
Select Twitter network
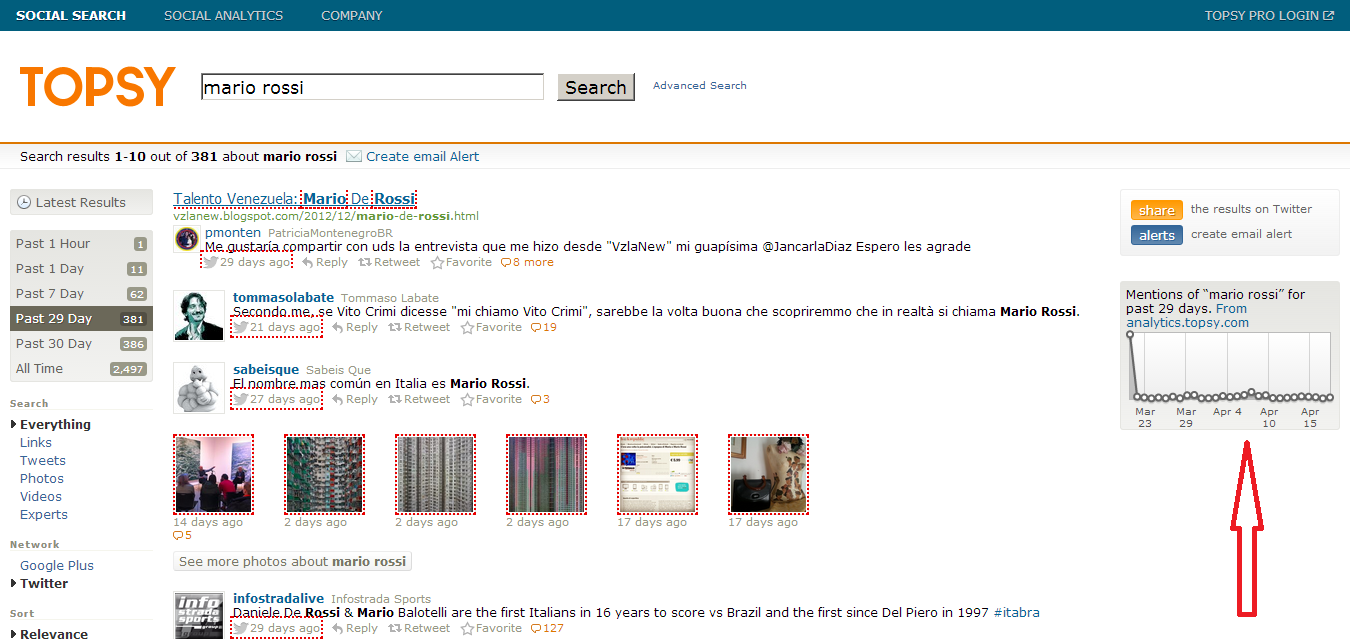coord(44,583)
